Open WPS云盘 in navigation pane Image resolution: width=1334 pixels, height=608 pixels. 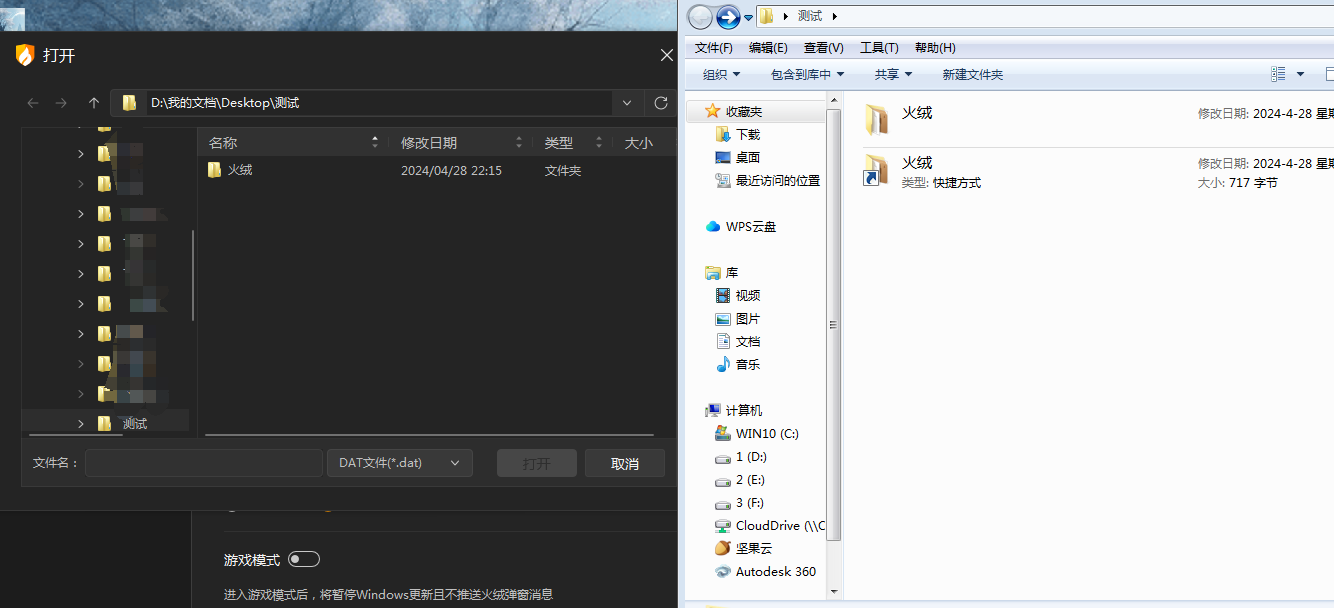pos(751,227)
